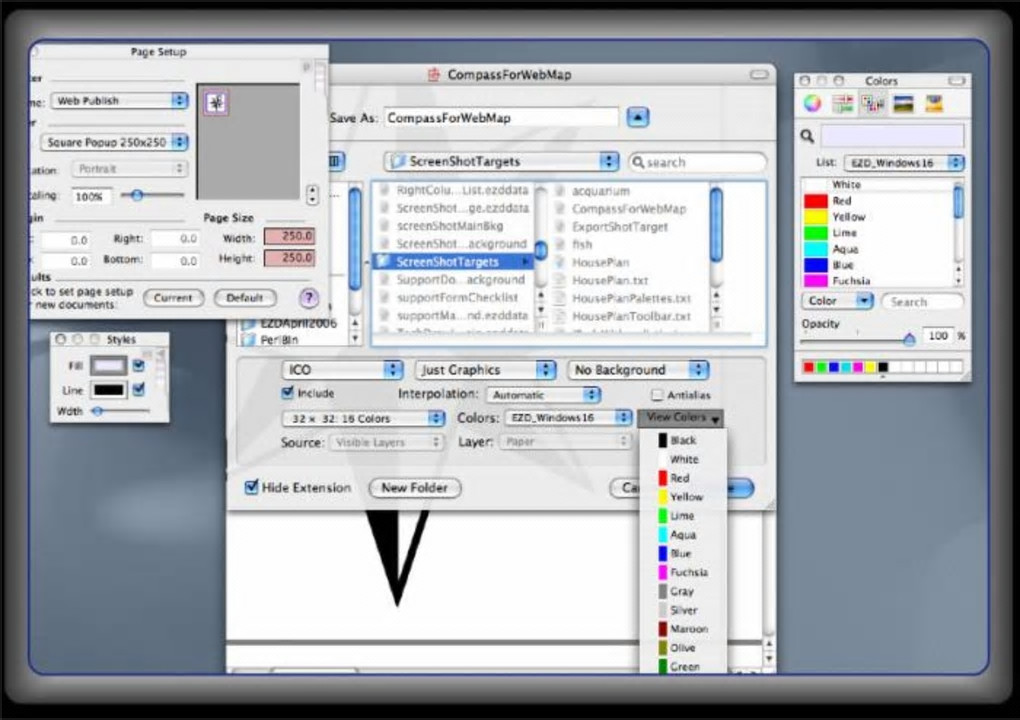Collapse the save dialog with the arrow button

[638, 118]
